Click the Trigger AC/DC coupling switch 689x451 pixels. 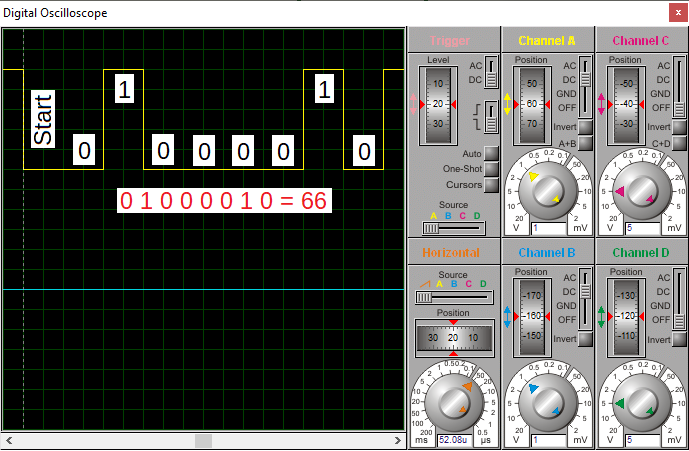[x=491, y=73]
